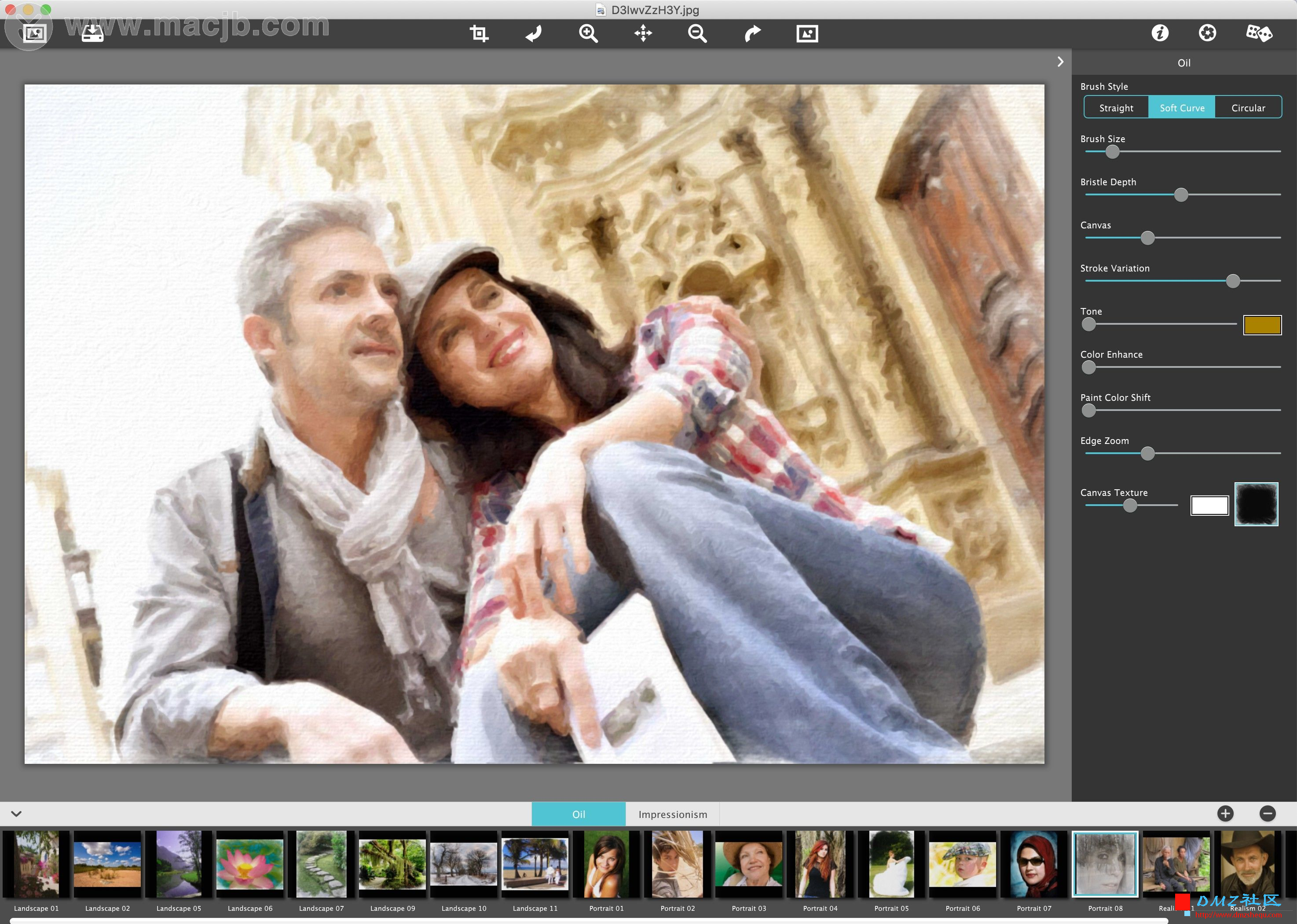Select Soft Curve brush style
The height and width of the screenshot is (924, 1297).
point(1182,107)
